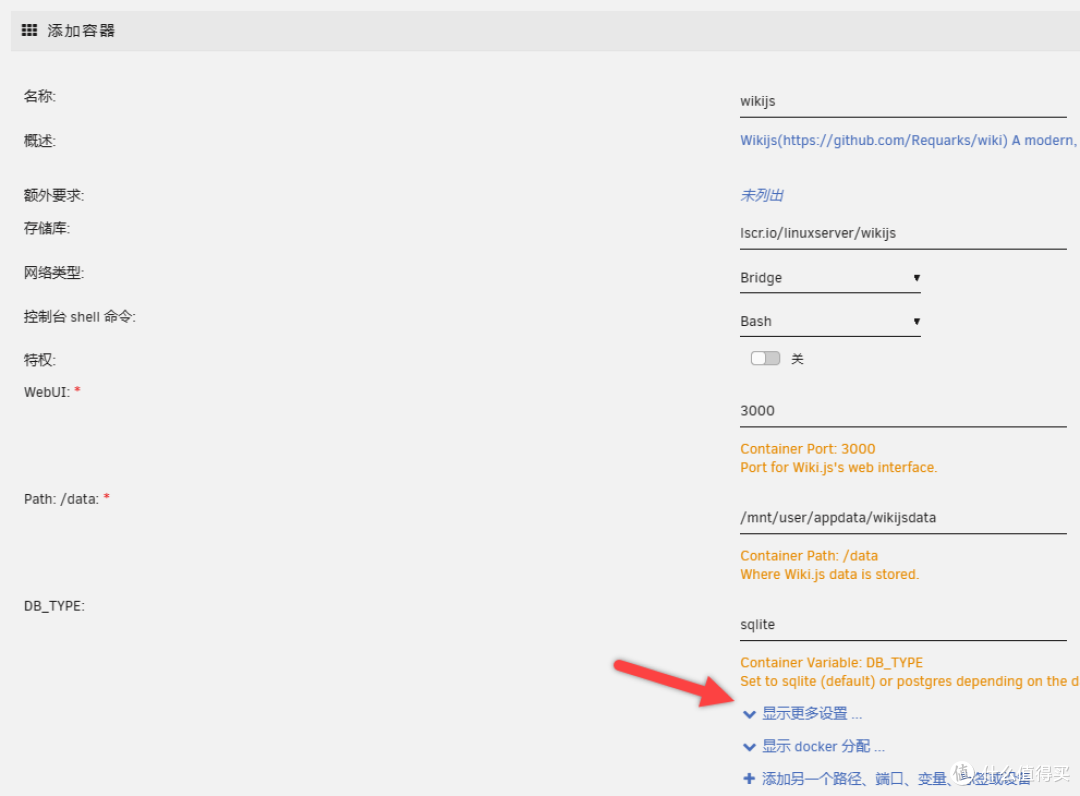This screenshot has height=796, width=1080.
Task: Click the grid icon beside 添加容器
Action: pyautogui.click(x=29, y=30)
